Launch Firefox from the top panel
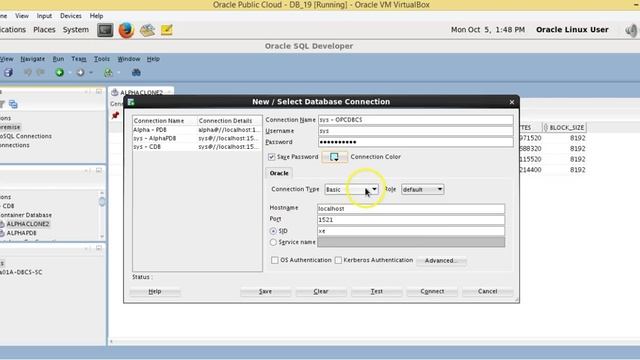The image size is (640, 360). [126, 30]
